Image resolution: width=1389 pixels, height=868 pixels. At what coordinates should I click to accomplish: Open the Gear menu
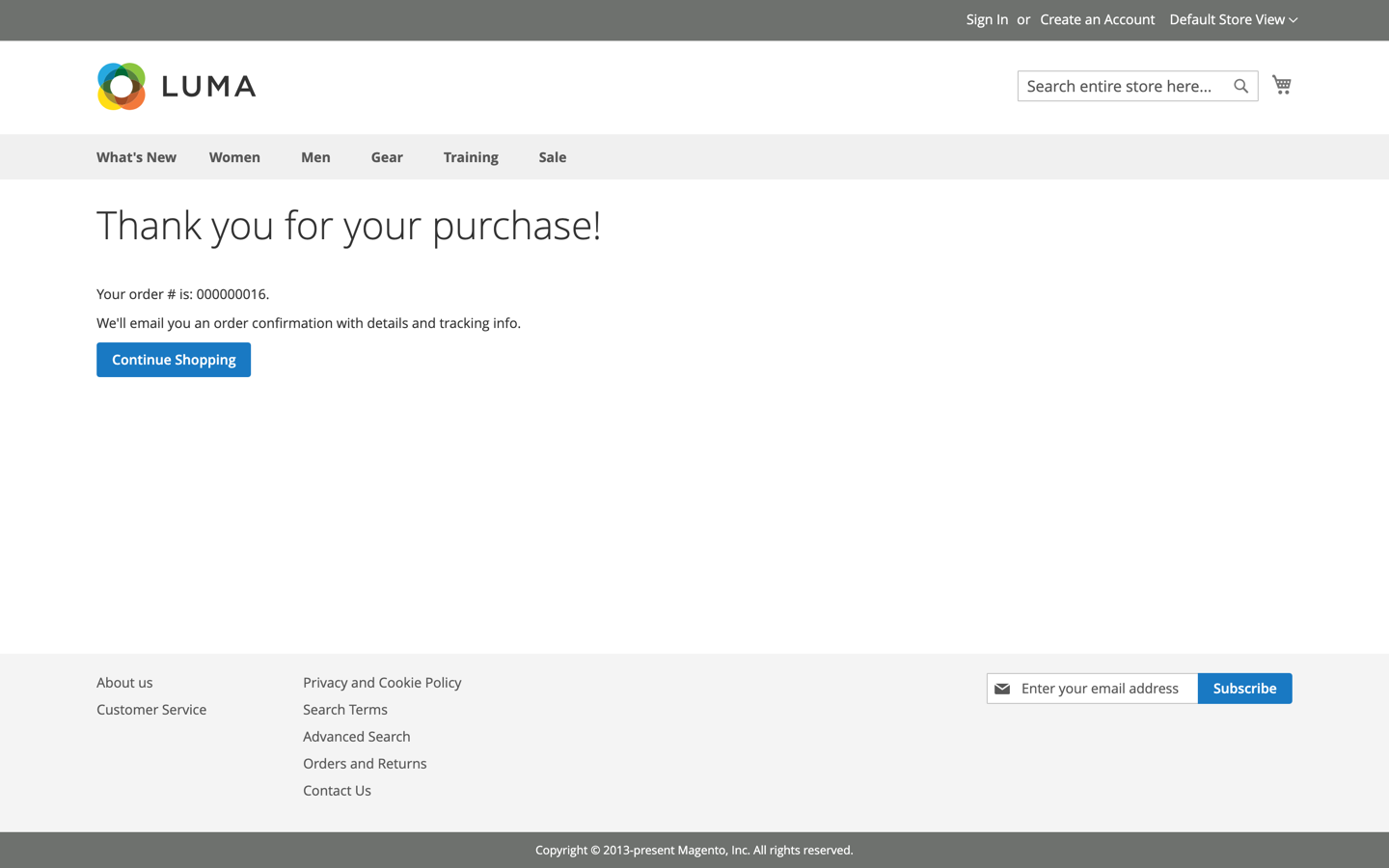(x=387, y=157)
